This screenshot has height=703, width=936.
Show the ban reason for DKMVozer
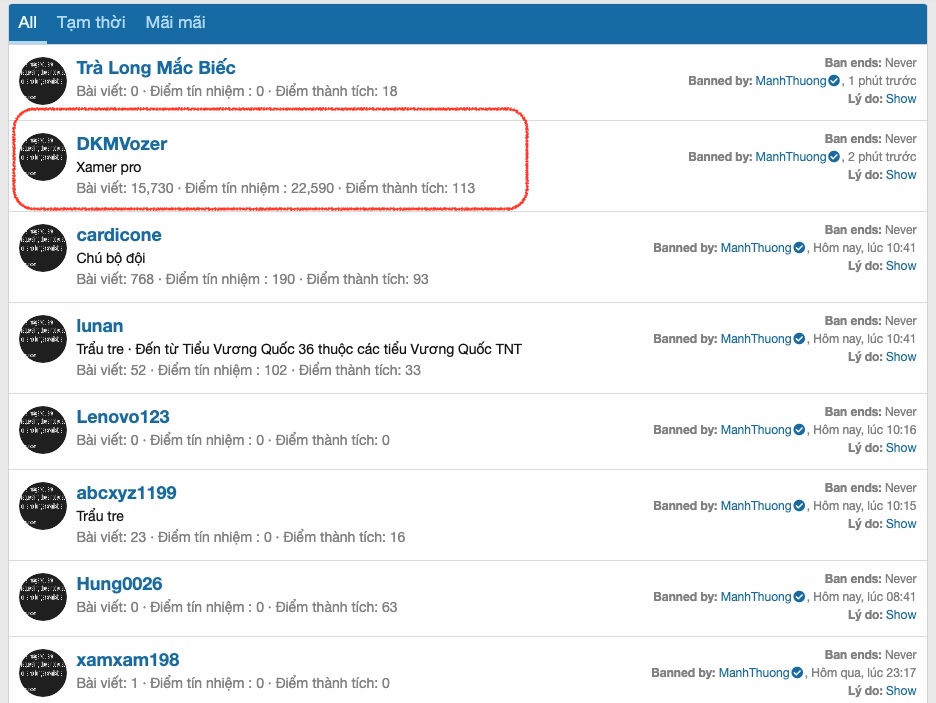click(x=901, y=174)
